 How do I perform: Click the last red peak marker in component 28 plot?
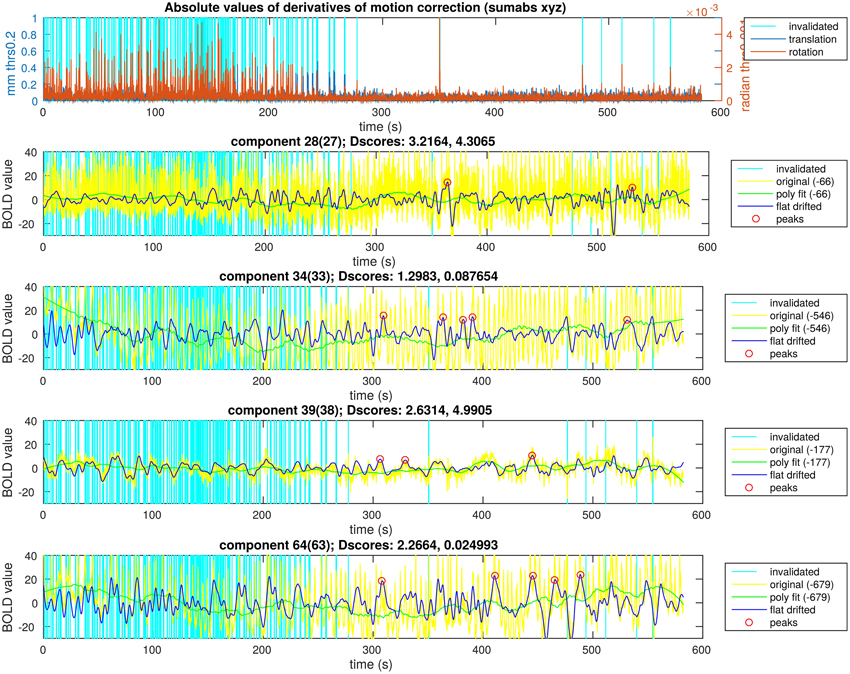tap(632, 188)
